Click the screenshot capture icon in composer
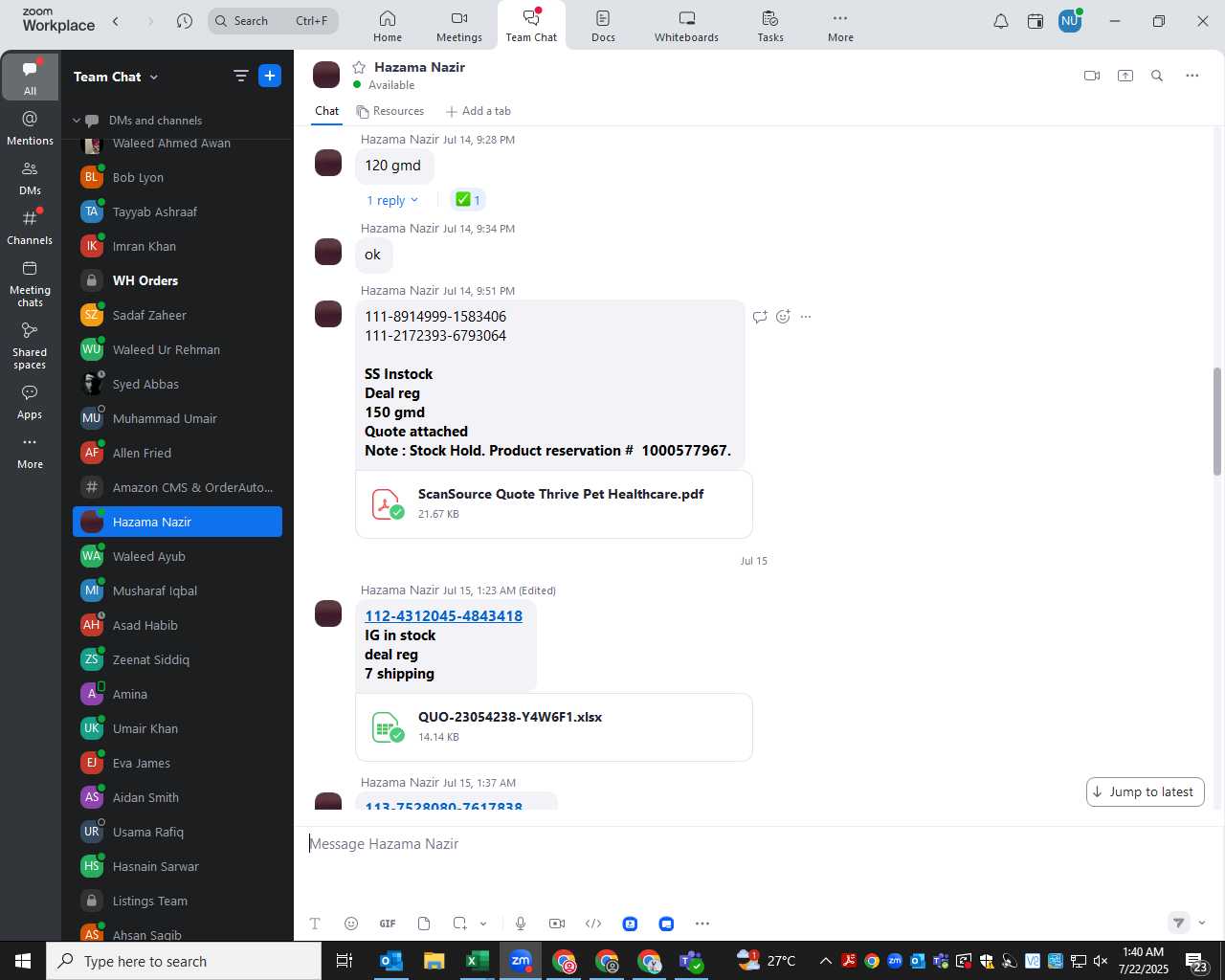This screenshot has height=980, width=1225. (460, 924)
